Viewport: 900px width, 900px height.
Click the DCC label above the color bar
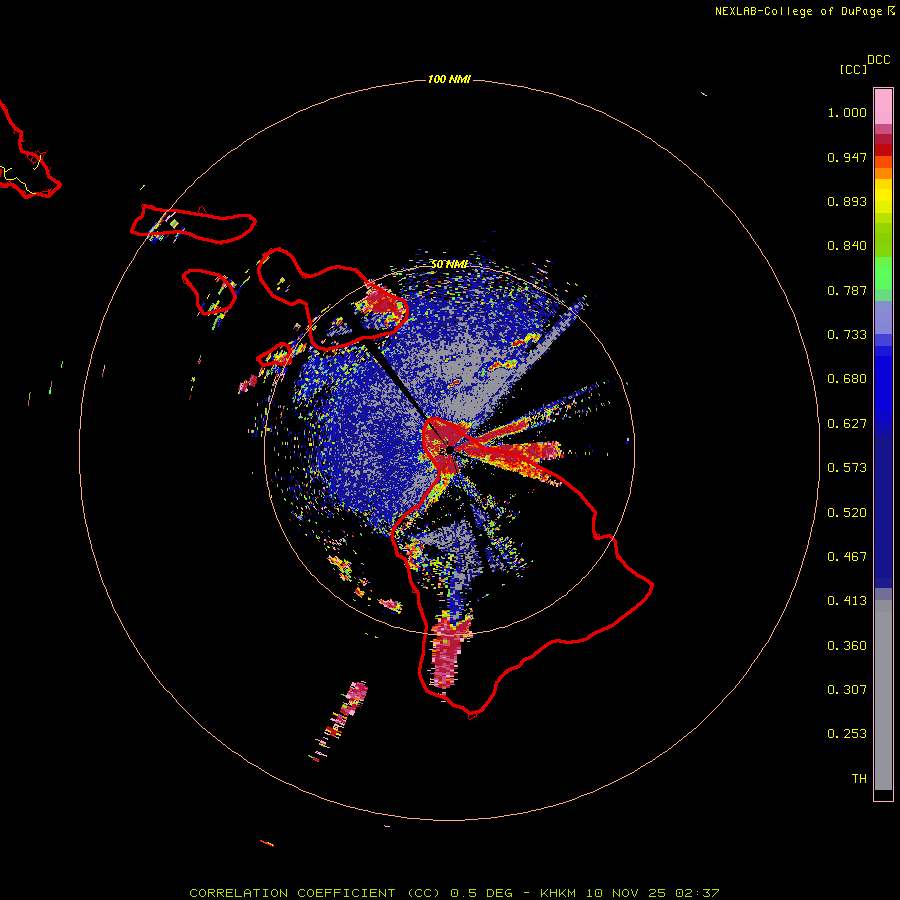point(879,60)
